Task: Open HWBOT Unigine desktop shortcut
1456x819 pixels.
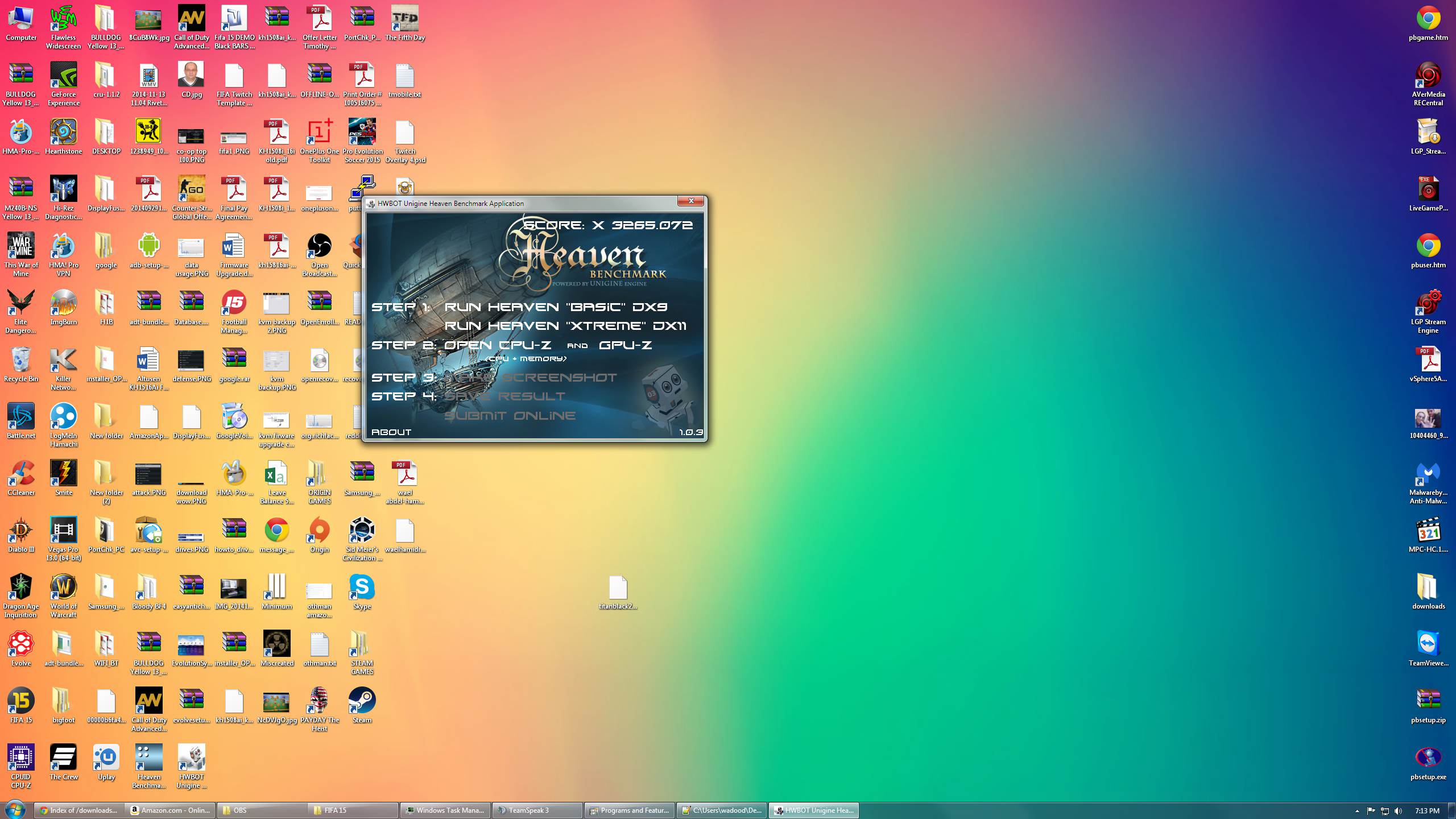Action: tap(192, 767)
